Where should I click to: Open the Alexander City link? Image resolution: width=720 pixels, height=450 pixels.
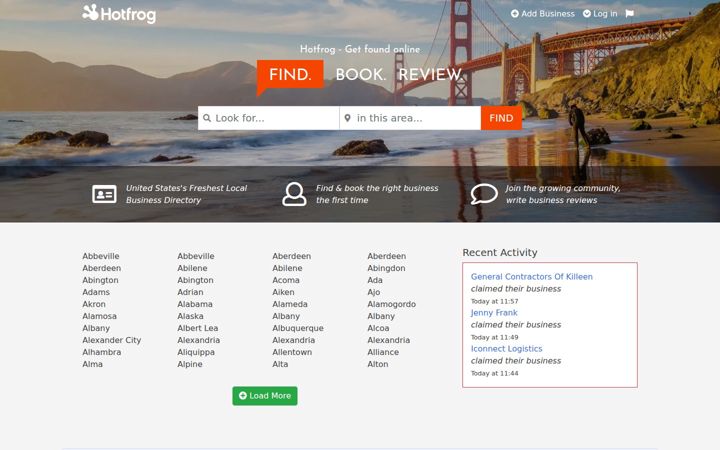tap(112, 340)
